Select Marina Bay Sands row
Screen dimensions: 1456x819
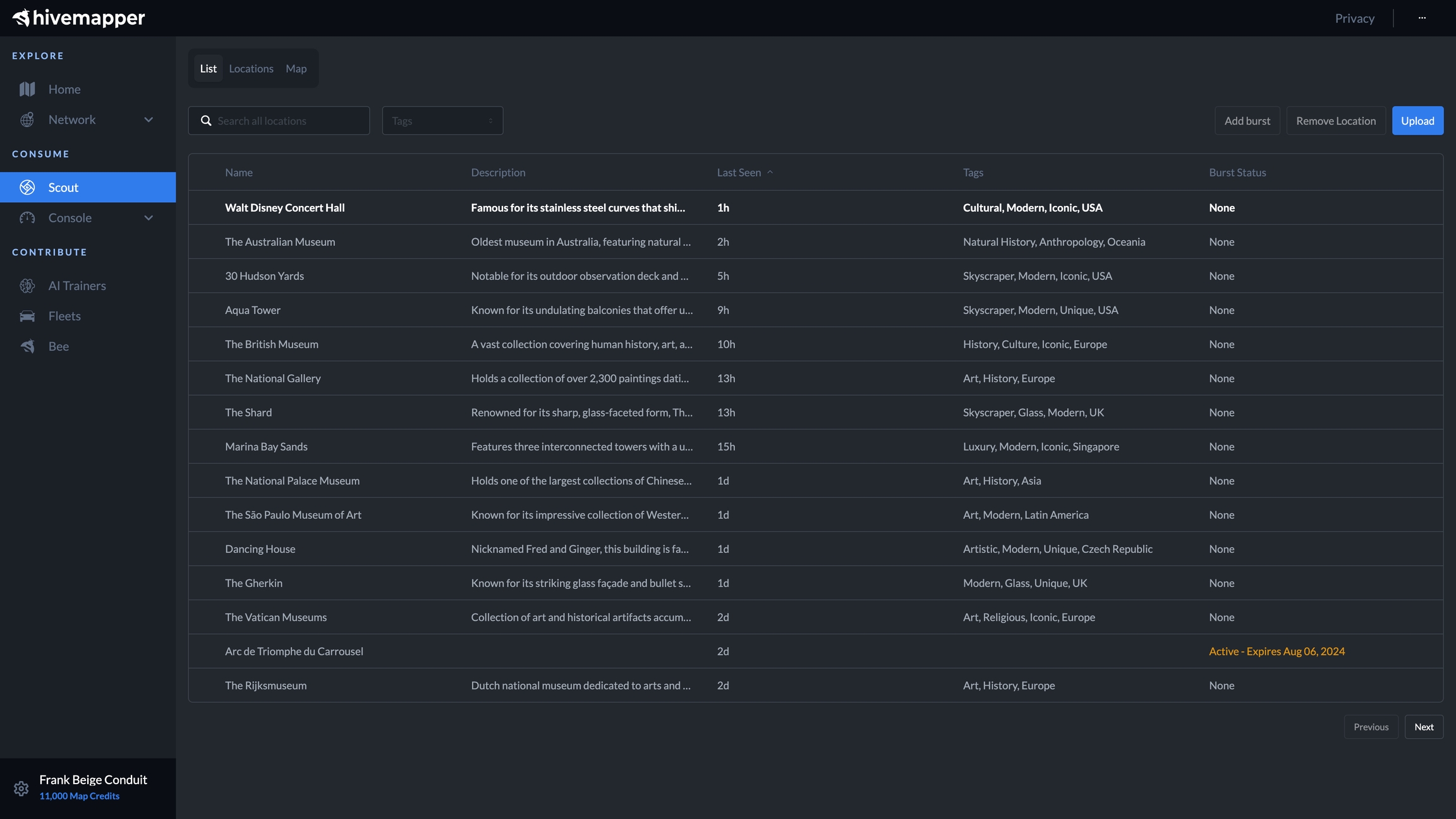(815, 446)
